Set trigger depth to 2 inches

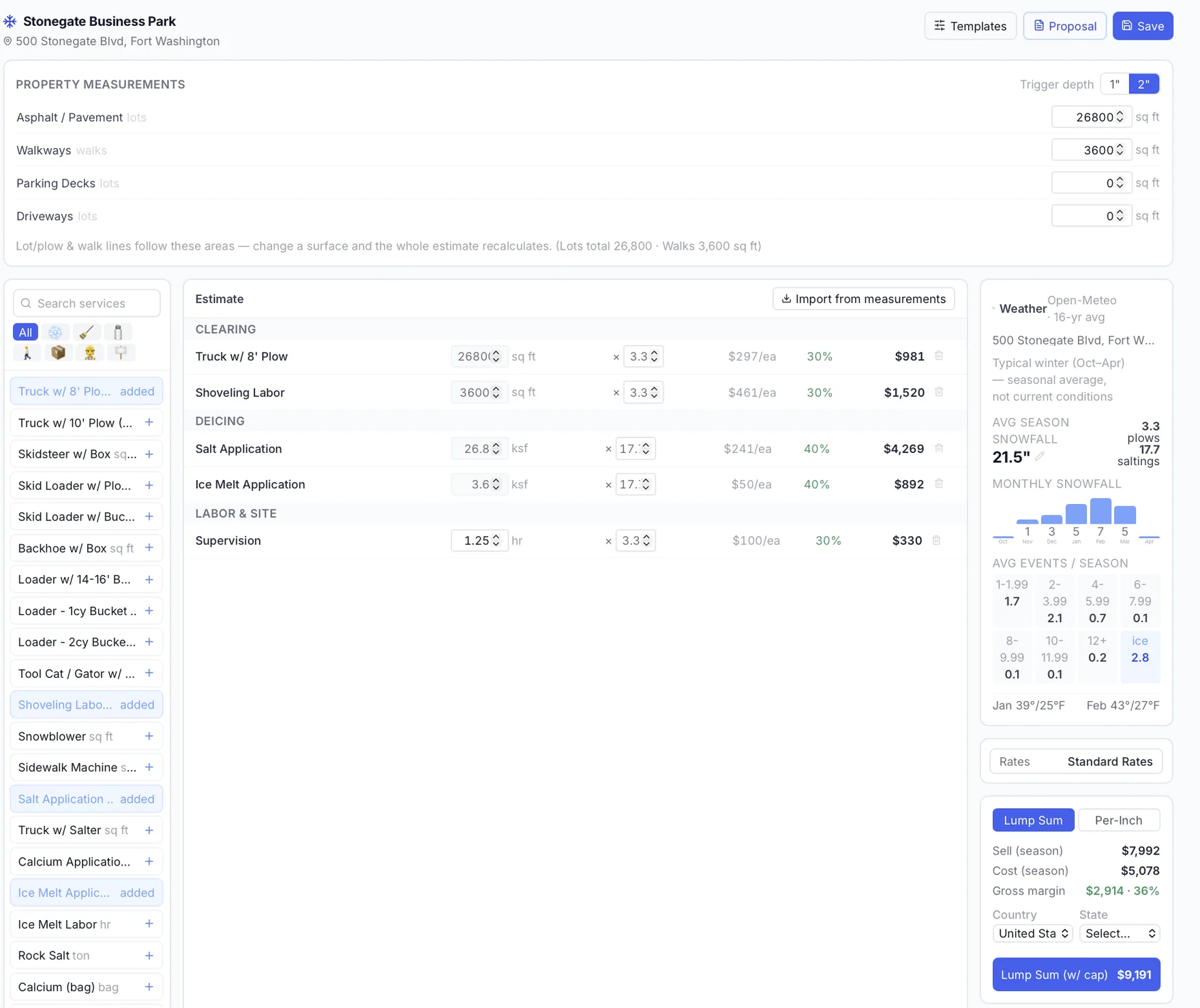(1144, 84)
